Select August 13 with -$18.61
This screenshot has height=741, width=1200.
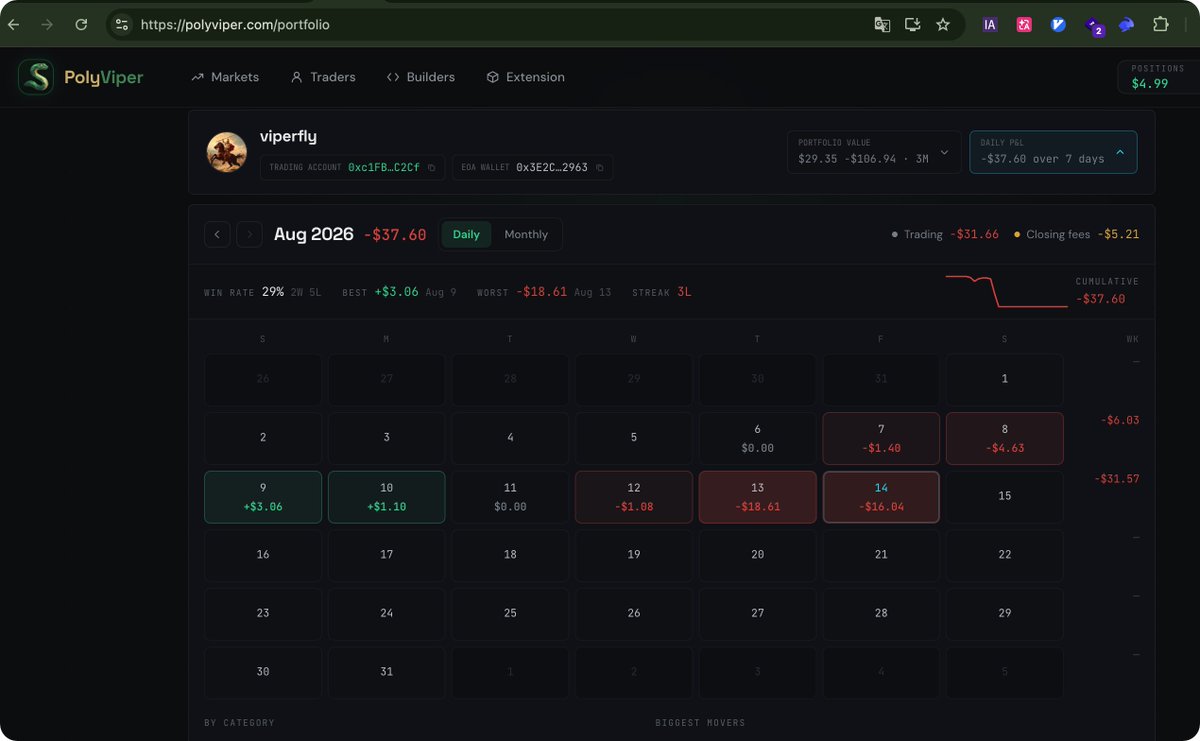757,497
